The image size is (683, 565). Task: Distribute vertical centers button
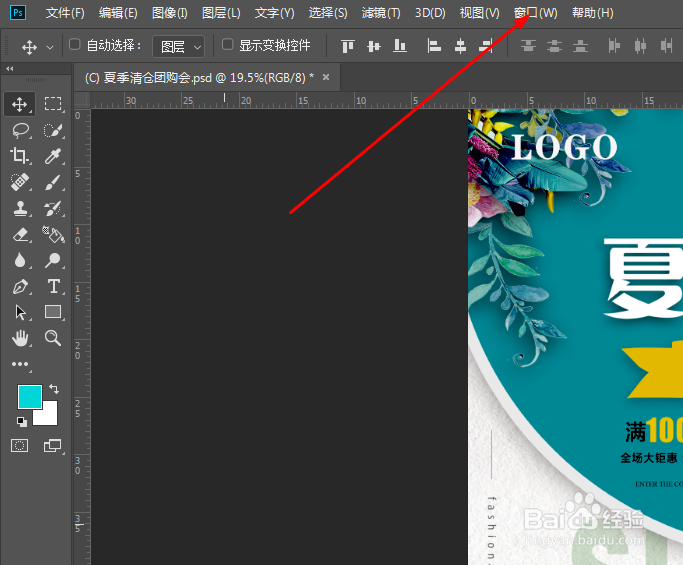[554, 46]
